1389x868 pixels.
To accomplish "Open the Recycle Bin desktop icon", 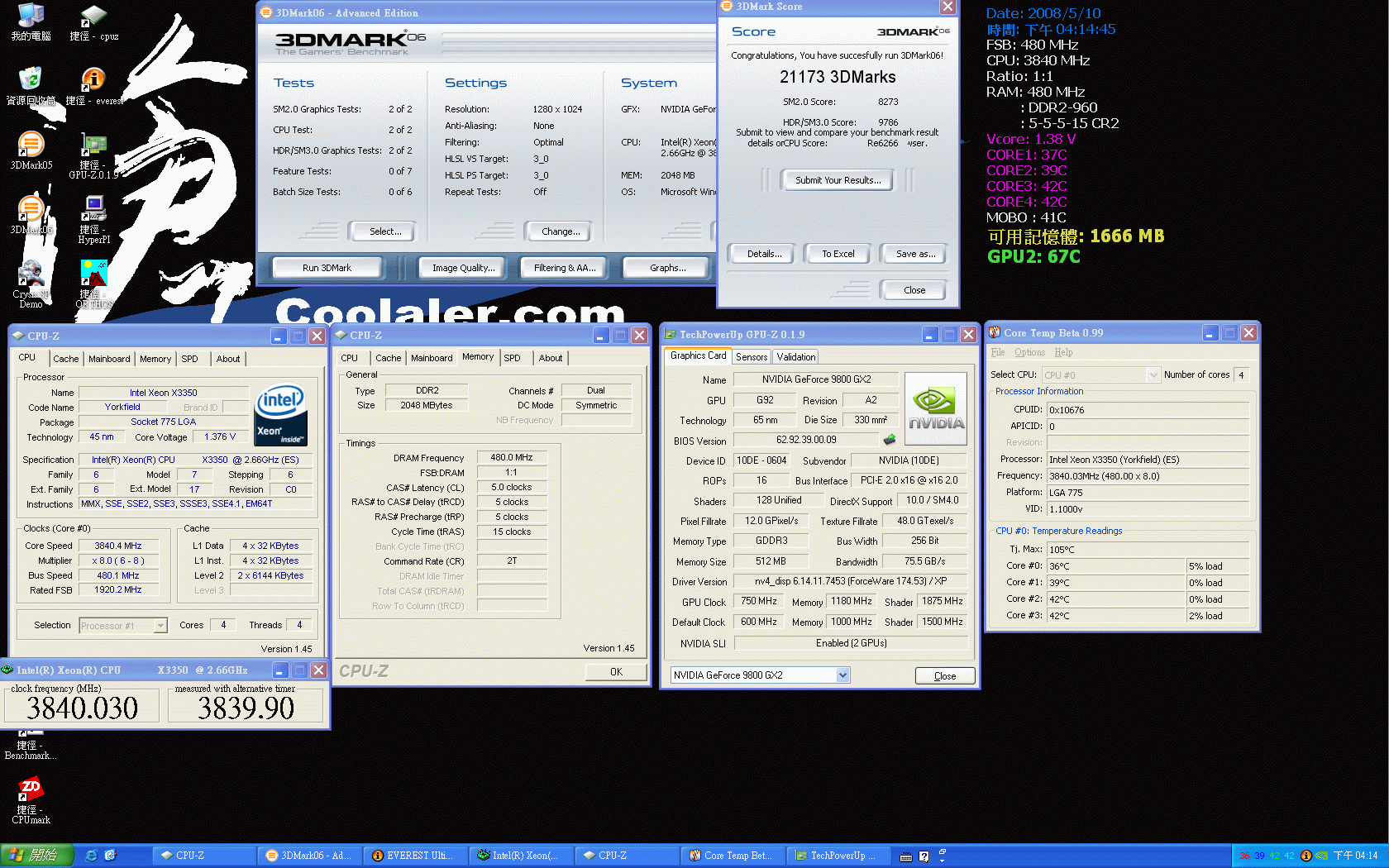I will (31, 86).
